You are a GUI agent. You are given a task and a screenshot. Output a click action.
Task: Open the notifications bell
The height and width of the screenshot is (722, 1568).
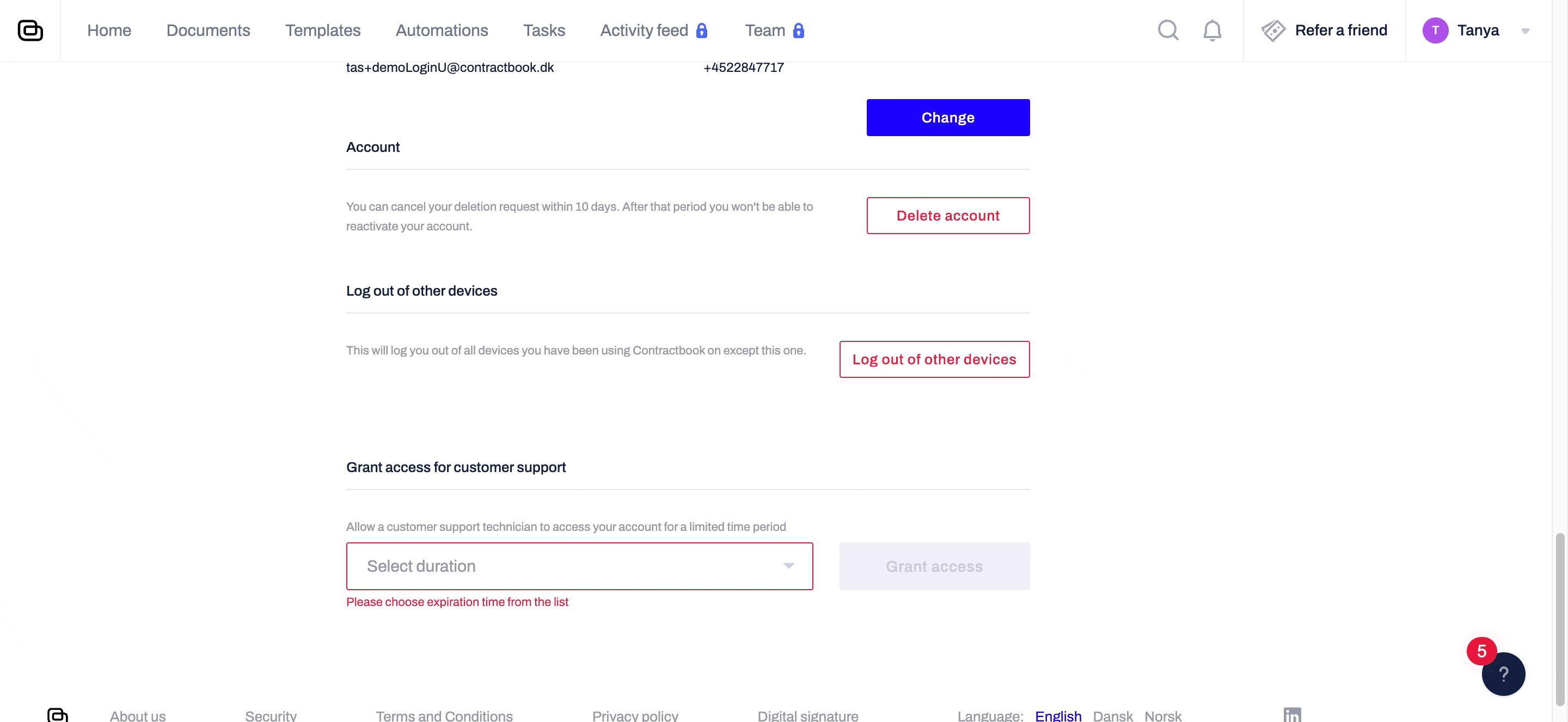tap(1212, 30)
